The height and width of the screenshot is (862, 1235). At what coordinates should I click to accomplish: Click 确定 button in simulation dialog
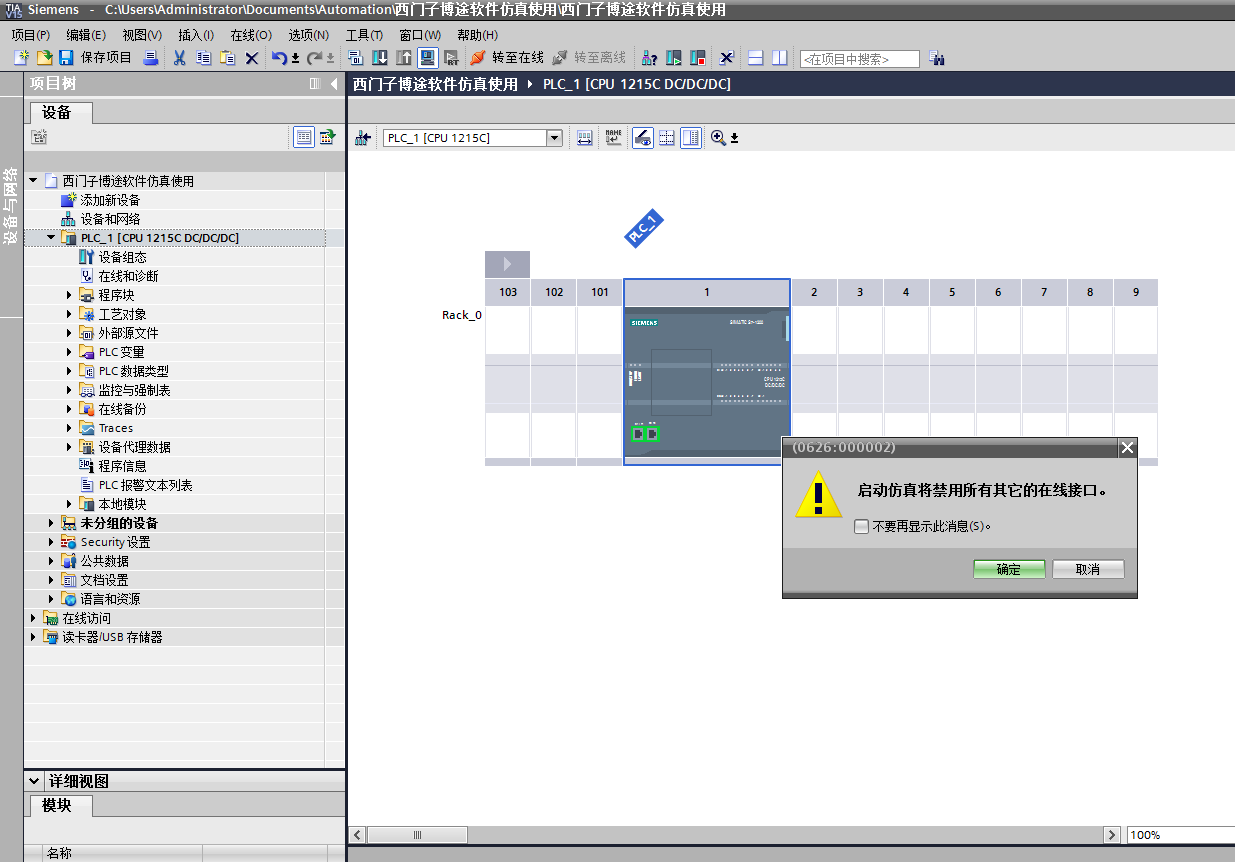coord(1009,569)
